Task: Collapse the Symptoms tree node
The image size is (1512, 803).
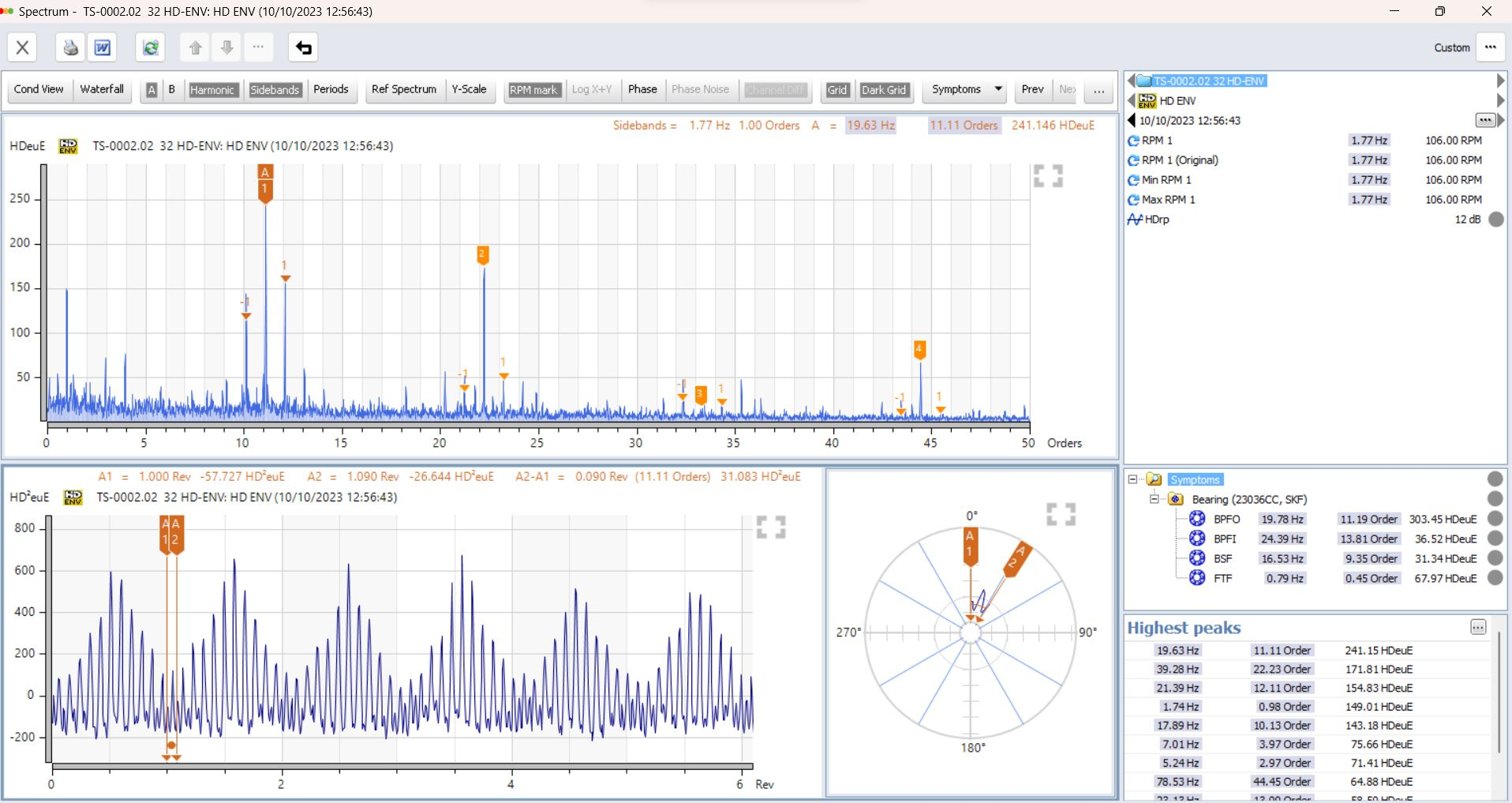Action: point(1132,479)
